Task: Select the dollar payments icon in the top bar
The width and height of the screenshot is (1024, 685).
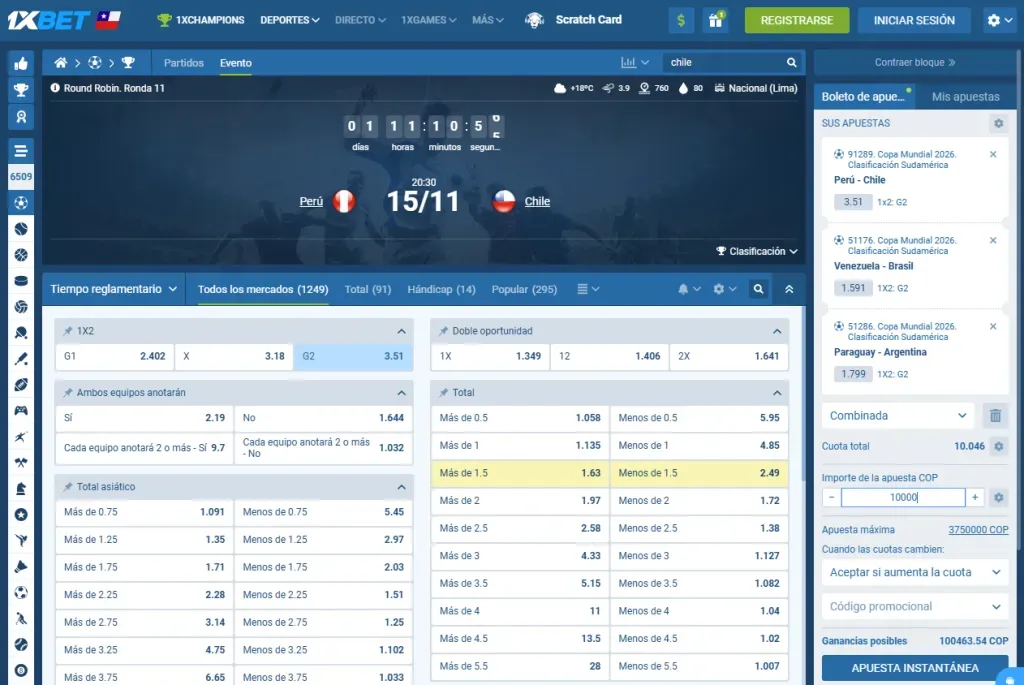Action: point(681,19)
